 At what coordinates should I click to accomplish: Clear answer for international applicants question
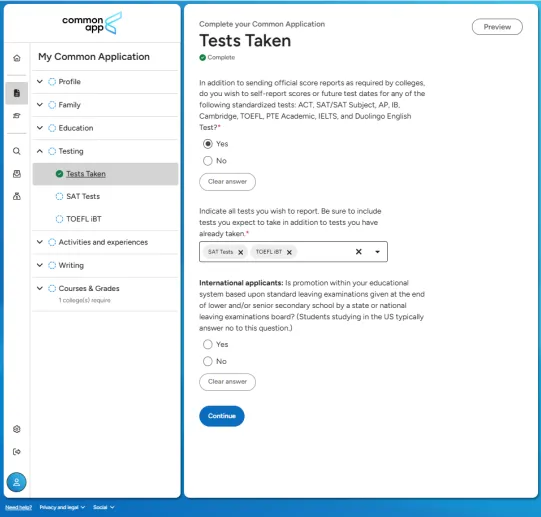click(227, 382)
